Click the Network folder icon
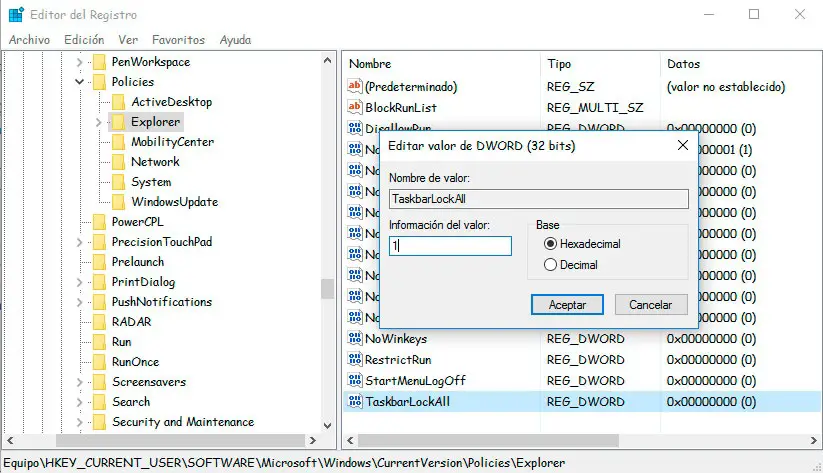This screenshot has width=823, height=473. (x=119, y=162)
